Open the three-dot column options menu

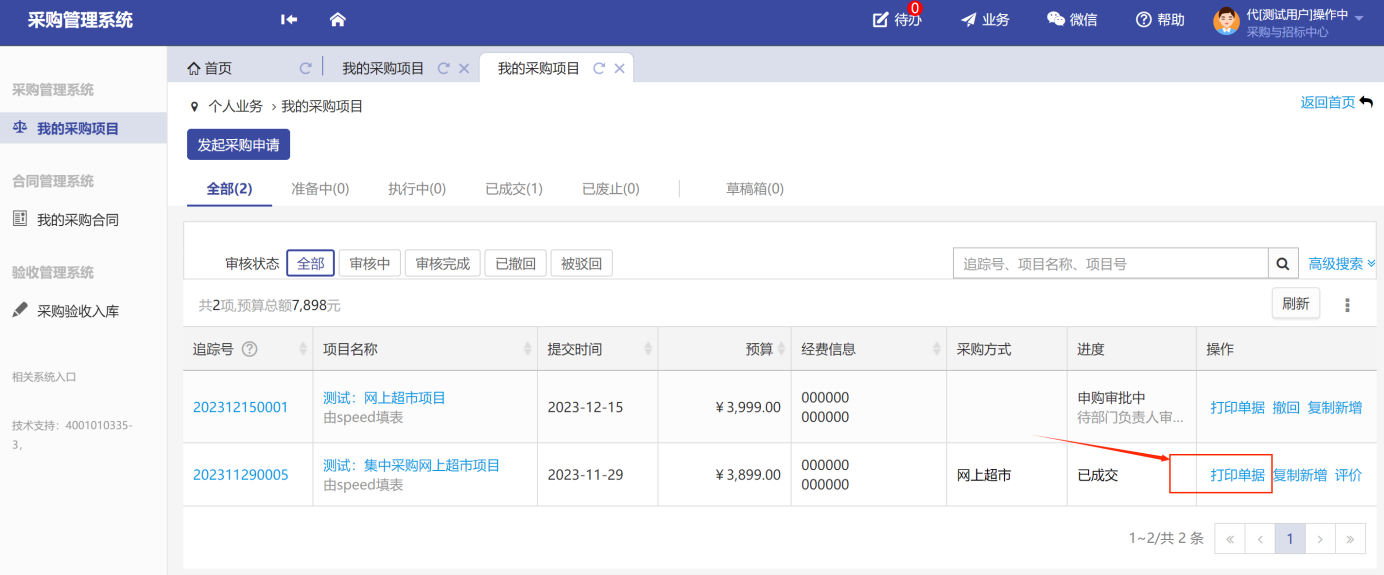pyautogui.click(x=1347, y=305)
